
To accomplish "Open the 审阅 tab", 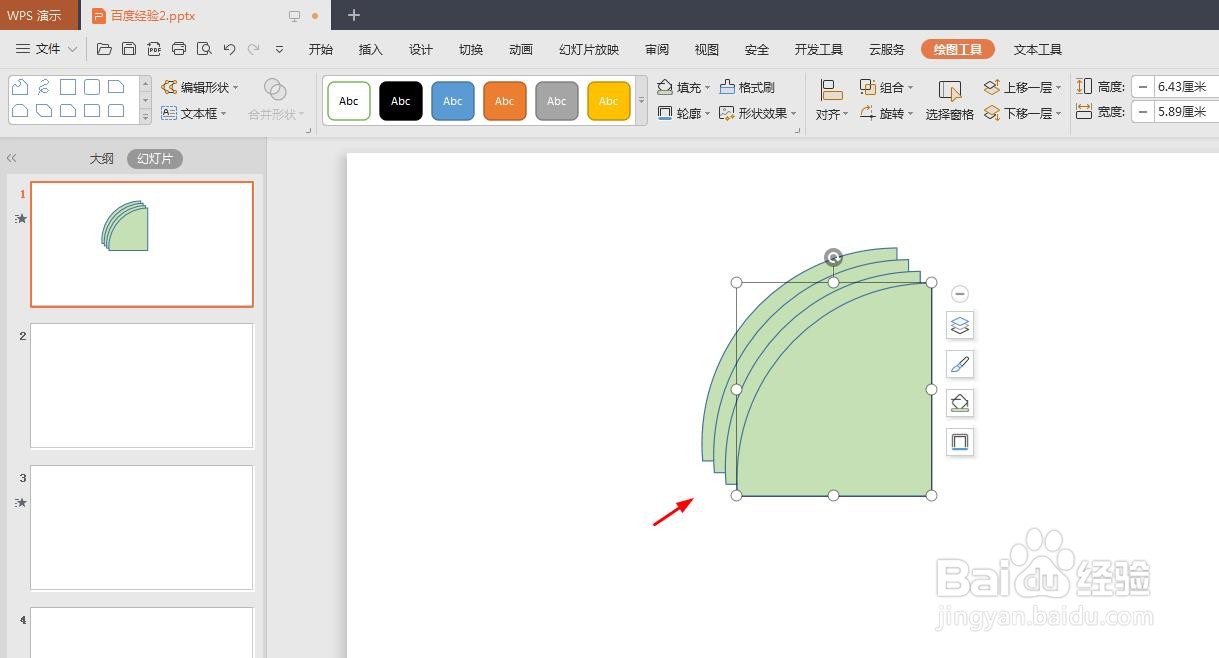I will 657,50.
